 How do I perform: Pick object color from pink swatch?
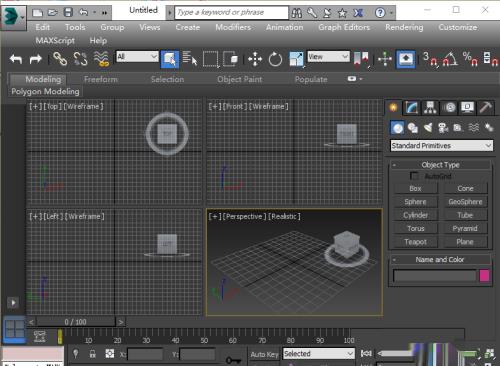click(x=484, y=276)
